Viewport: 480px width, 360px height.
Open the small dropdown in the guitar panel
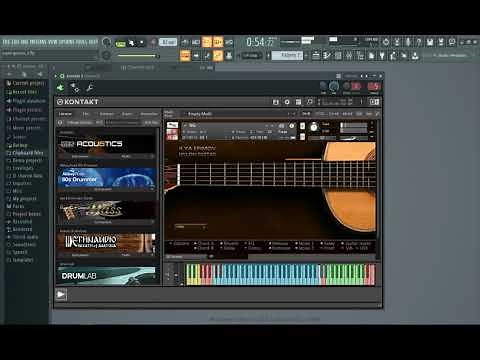click(x=190, y=227)
